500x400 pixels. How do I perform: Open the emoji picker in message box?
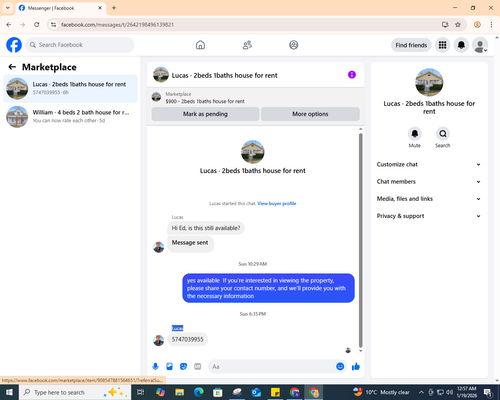tap(340, 367)
